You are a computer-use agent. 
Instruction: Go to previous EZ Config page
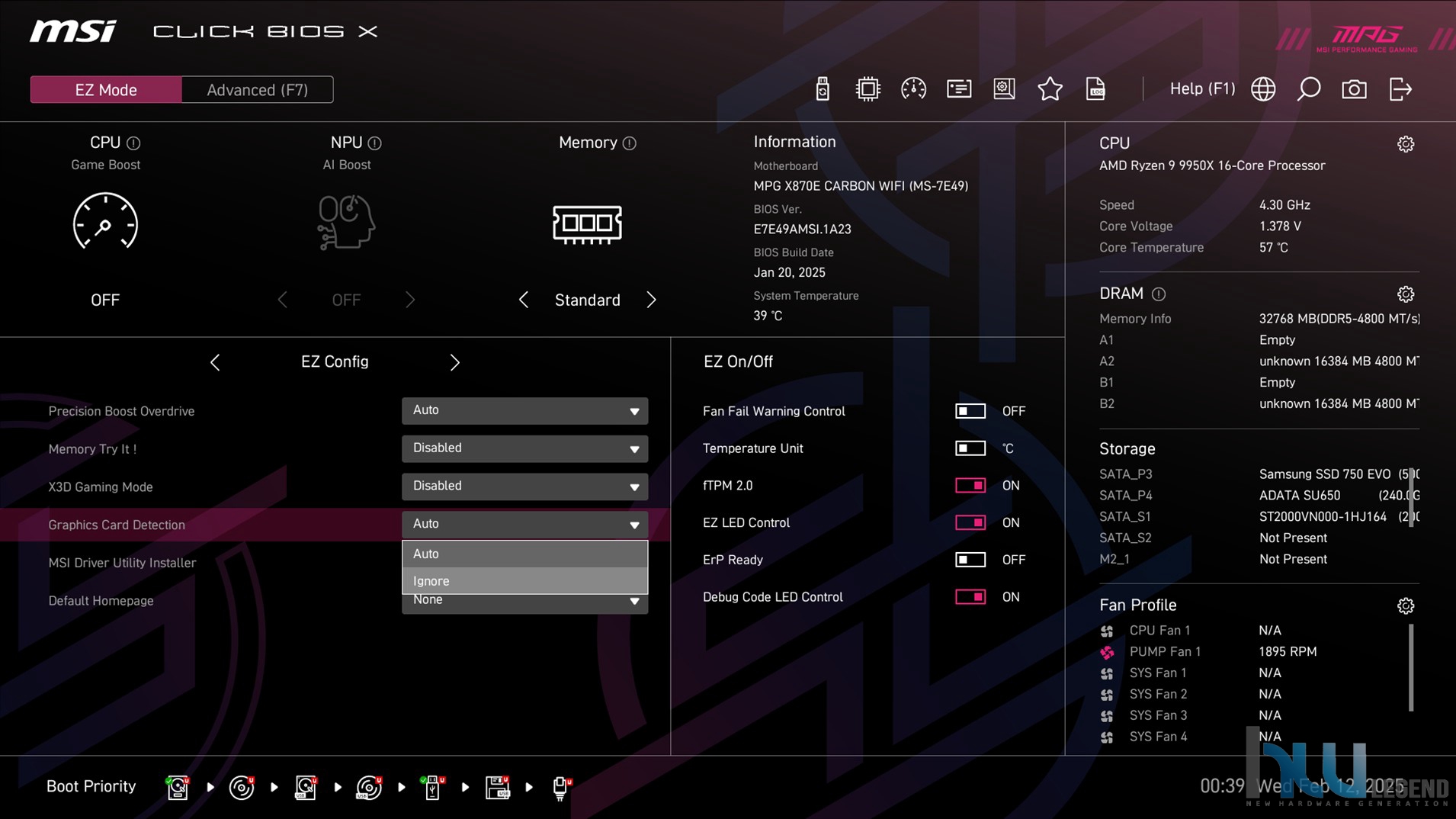pyautogui.click(x=215, y=362)
